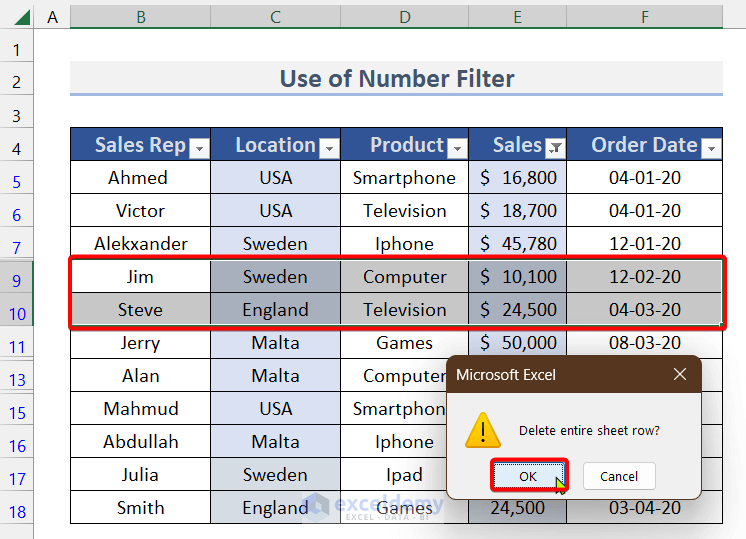
Task: Open the Location filter dropdown
Action: [x=329, y=148]
